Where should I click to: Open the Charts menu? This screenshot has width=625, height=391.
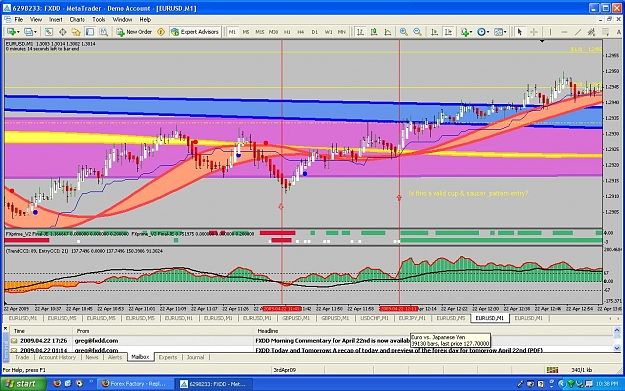77,19
